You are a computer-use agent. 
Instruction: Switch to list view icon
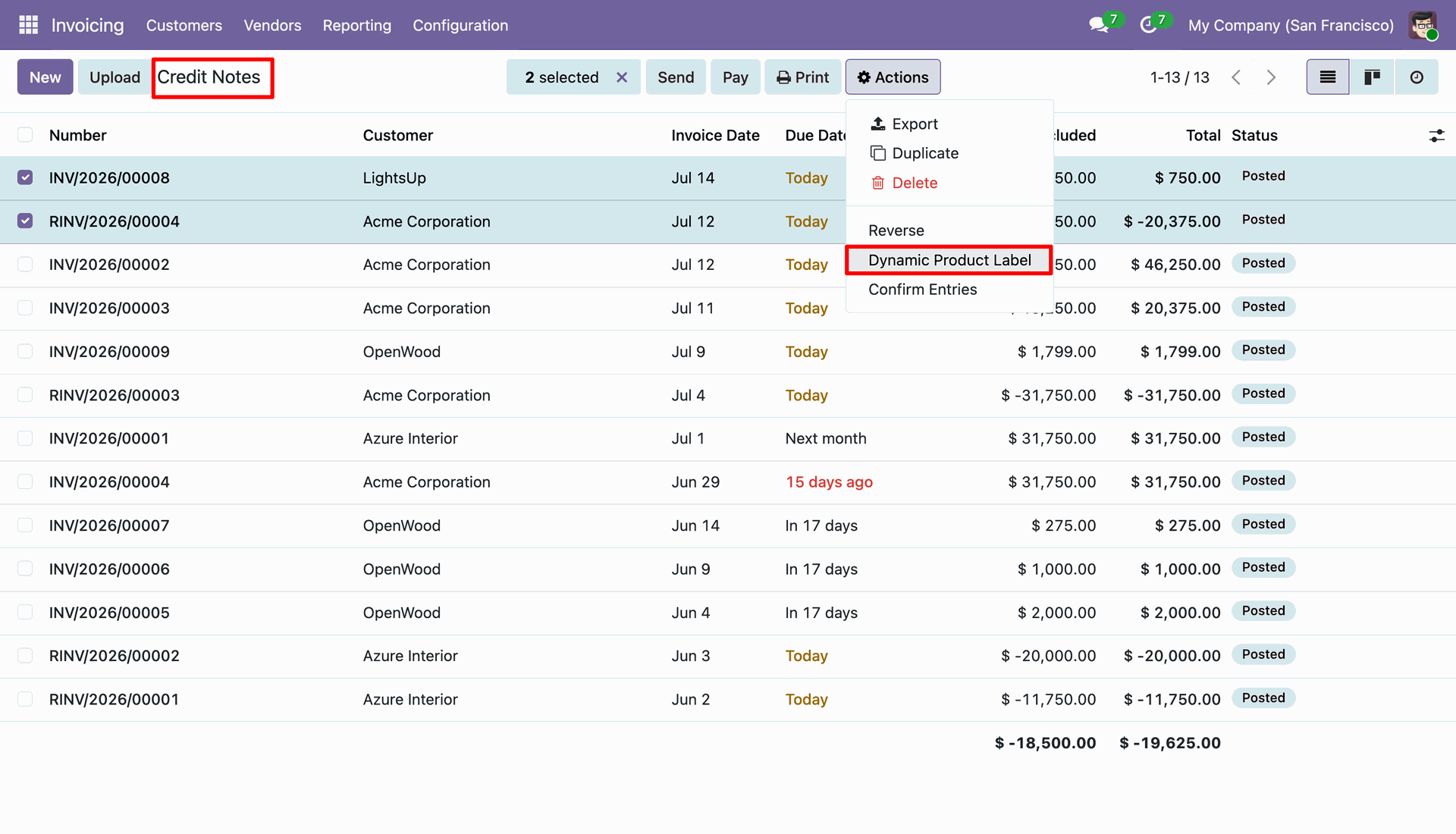pos(1327,77)
